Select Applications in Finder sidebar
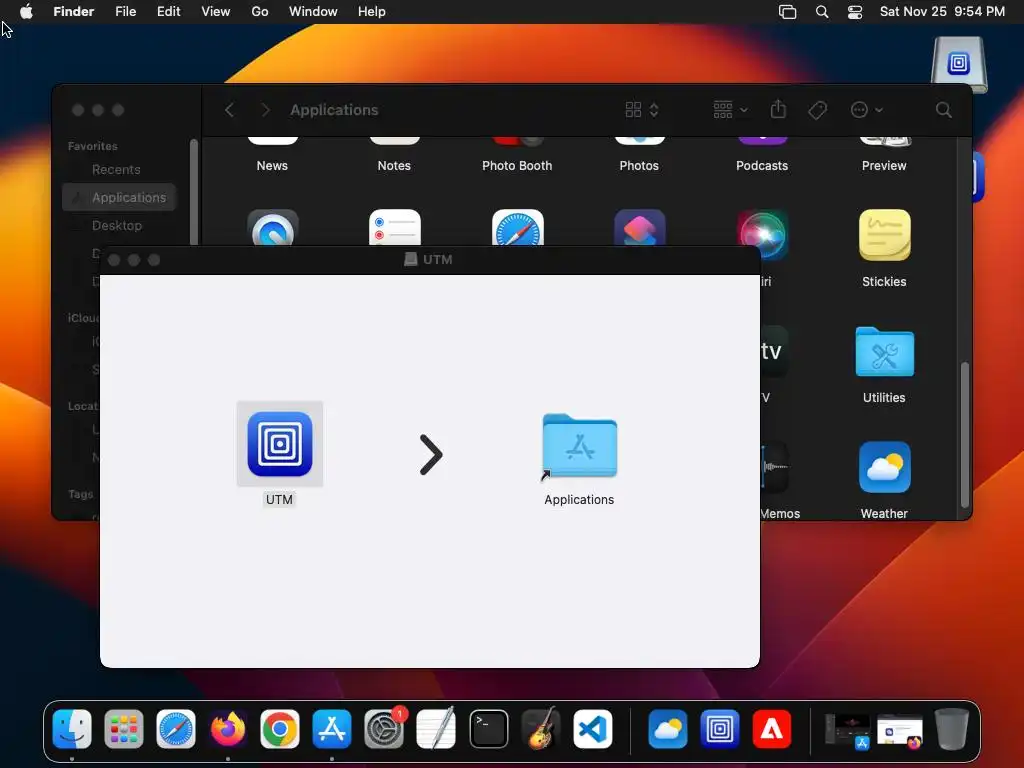Viewport: 1024px width, 768px height. tap(119, 197)
